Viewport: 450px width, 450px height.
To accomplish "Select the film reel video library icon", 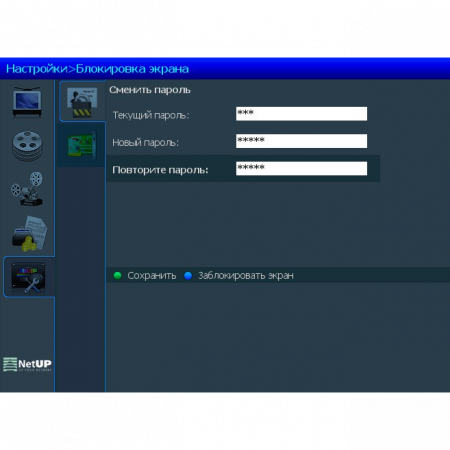I will (27, 146).
